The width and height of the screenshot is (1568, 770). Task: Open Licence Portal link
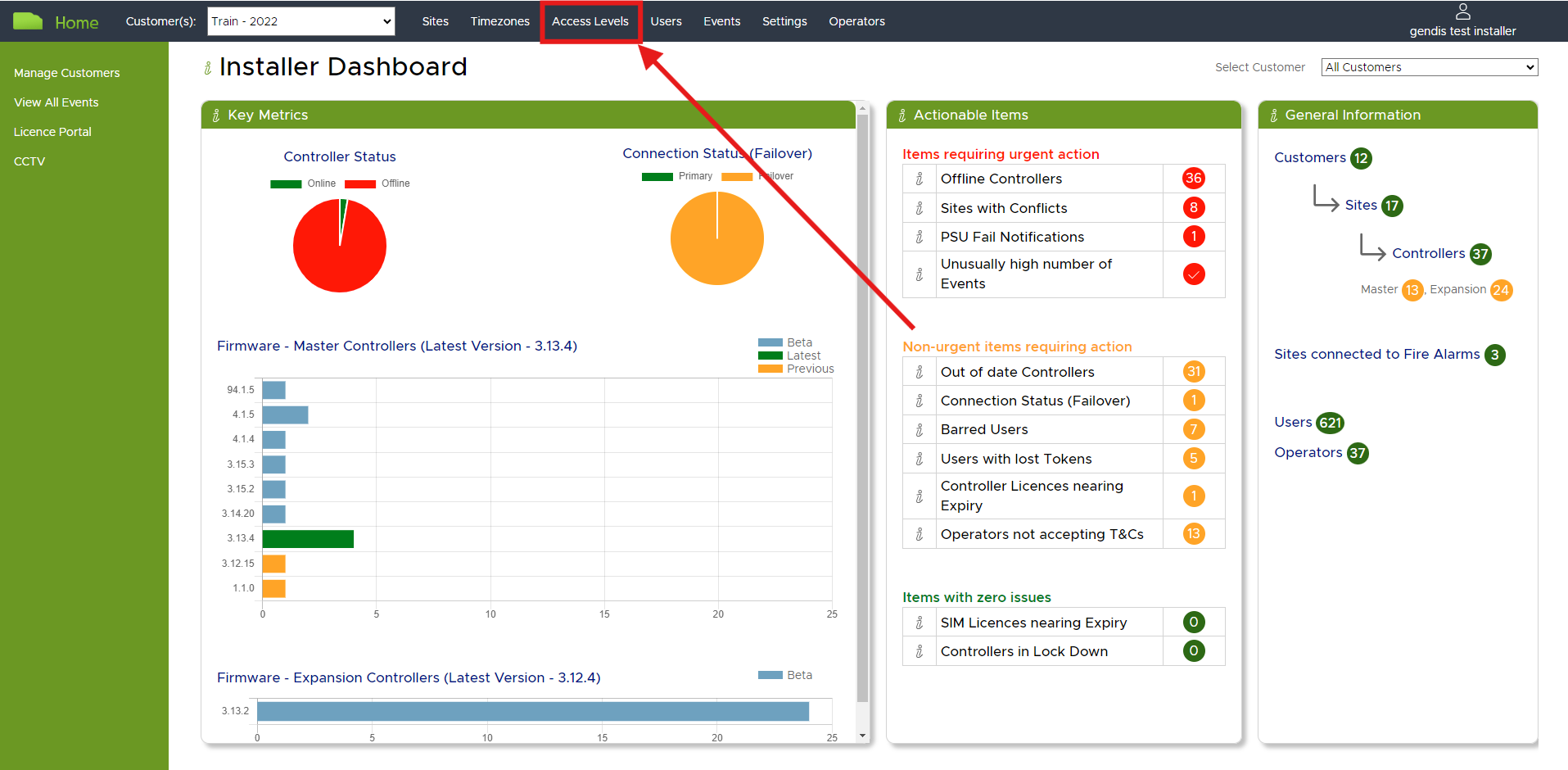click(x=52, y=132)
